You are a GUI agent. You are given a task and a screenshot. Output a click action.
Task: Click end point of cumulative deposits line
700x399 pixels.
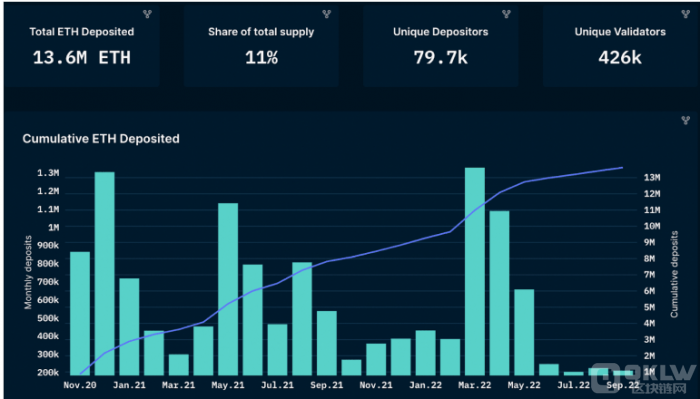click(622, 168)
